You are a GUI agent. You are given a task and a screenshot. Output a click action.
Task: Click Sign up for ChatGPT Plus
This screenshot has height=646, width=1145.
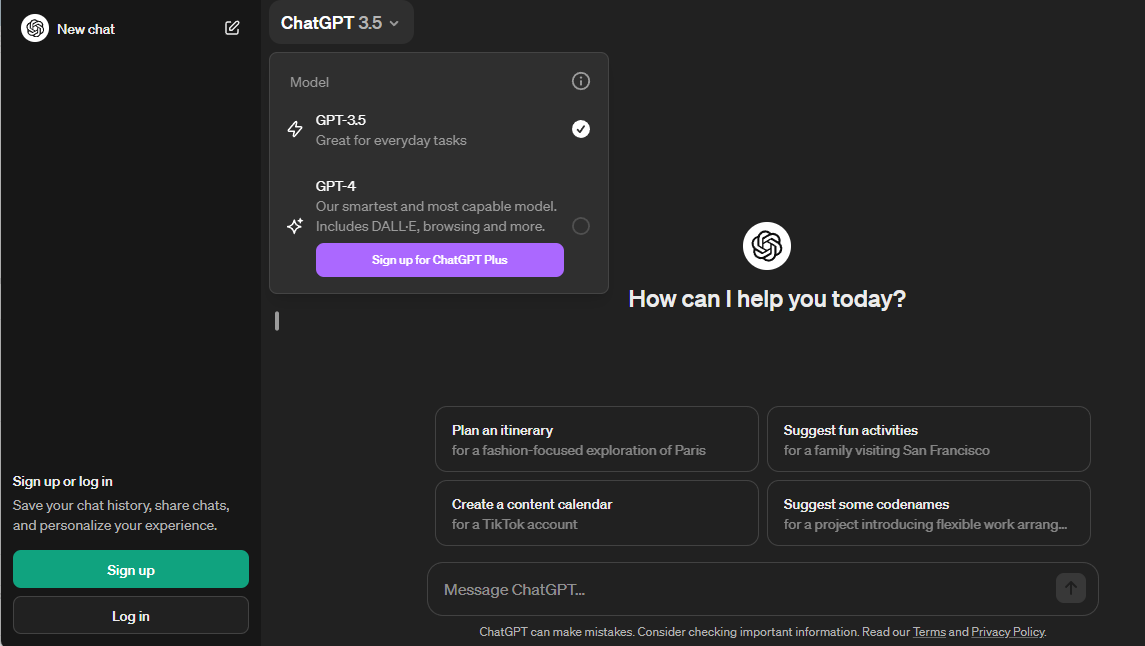[440, 260]
